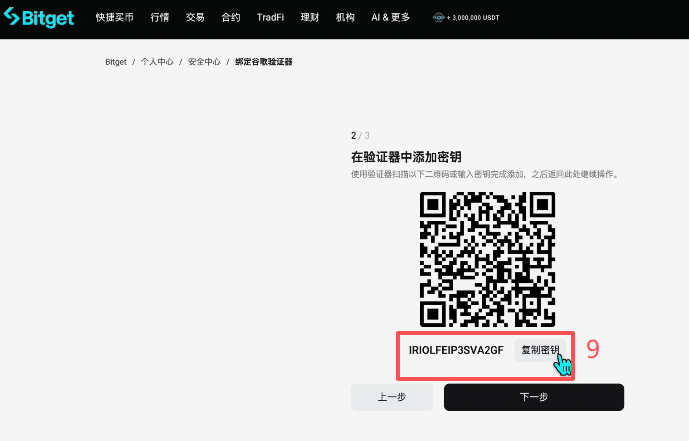689x441 pixels.
Task: Open the 合约 menu item
Action: 231,18
